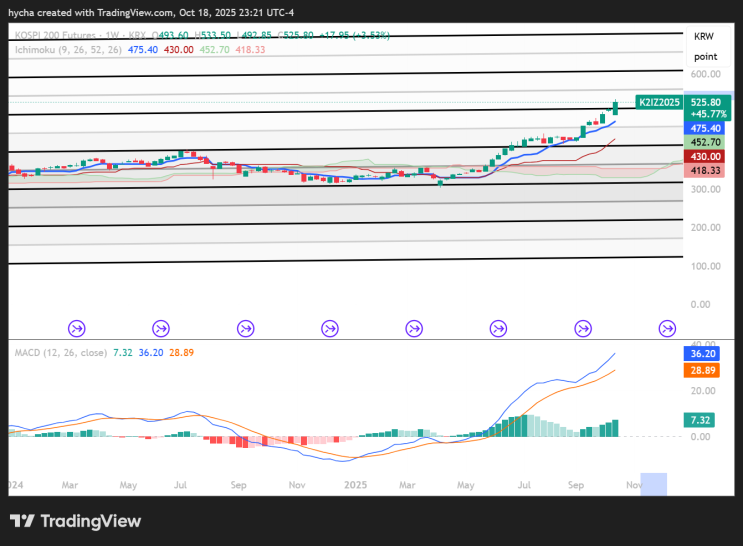Click the blue 475.40 axis label

704,128
